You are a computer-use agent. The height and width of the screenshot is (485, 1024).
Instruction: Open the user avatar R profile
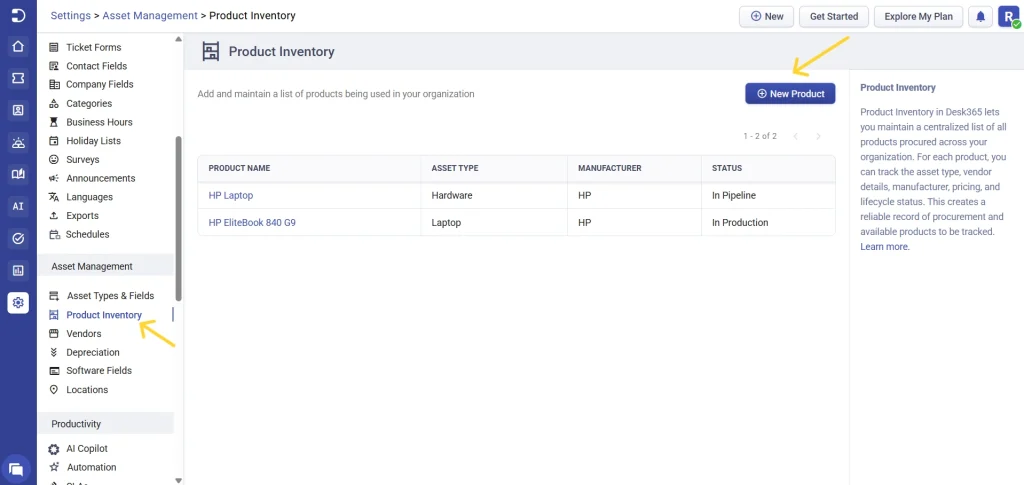[1009, 17]
